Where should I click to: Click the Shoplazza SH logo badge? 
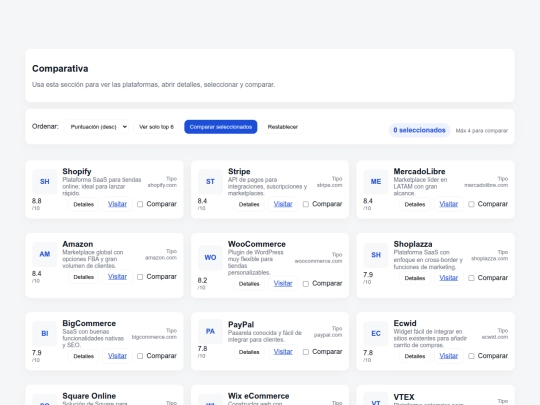click(376, 255)
